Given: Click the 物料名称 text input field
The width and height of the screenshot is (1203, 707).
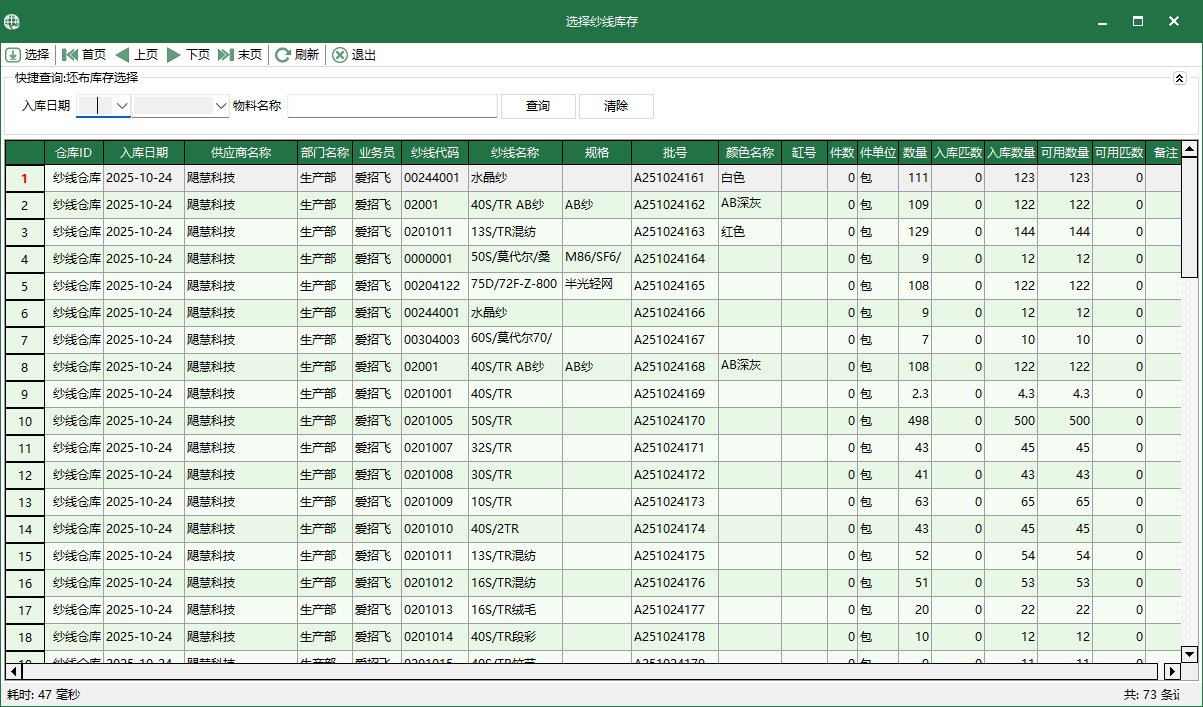Looking at the screenshot, I should coord(392,105).
